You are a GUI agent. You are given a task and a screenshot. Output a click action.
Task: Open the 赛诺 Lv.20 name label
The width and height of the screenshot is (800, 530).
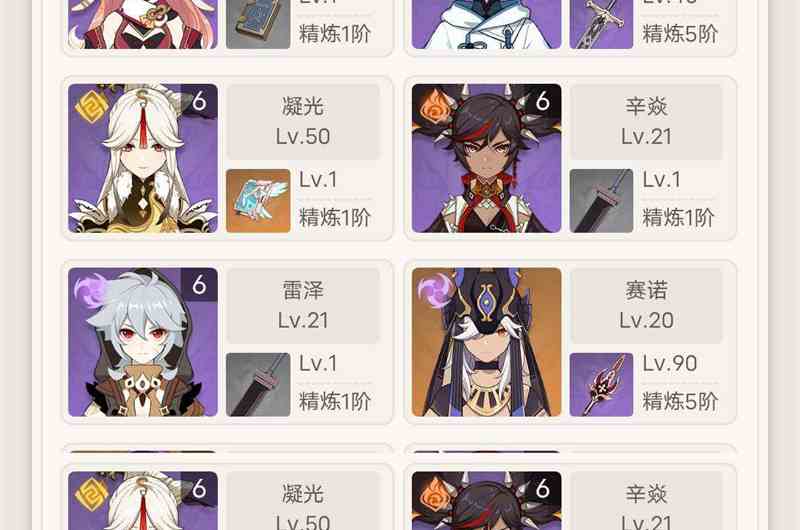[646, 306]
